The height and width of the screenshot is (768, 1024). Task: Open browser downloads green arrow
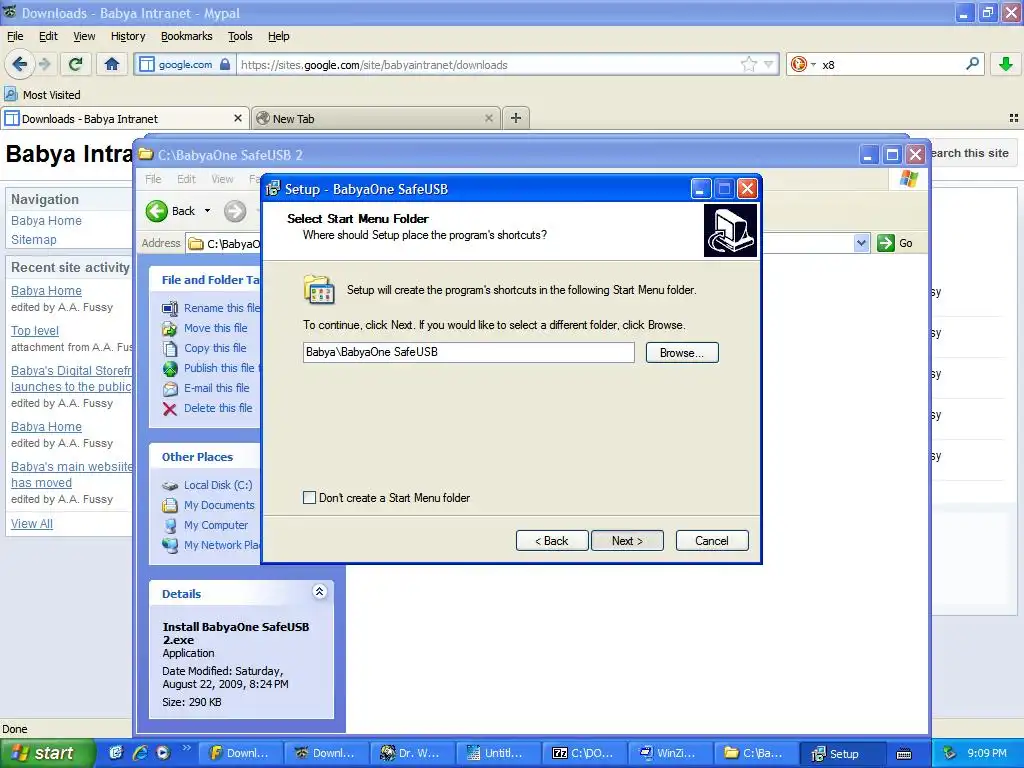(x=1006, y=64)
